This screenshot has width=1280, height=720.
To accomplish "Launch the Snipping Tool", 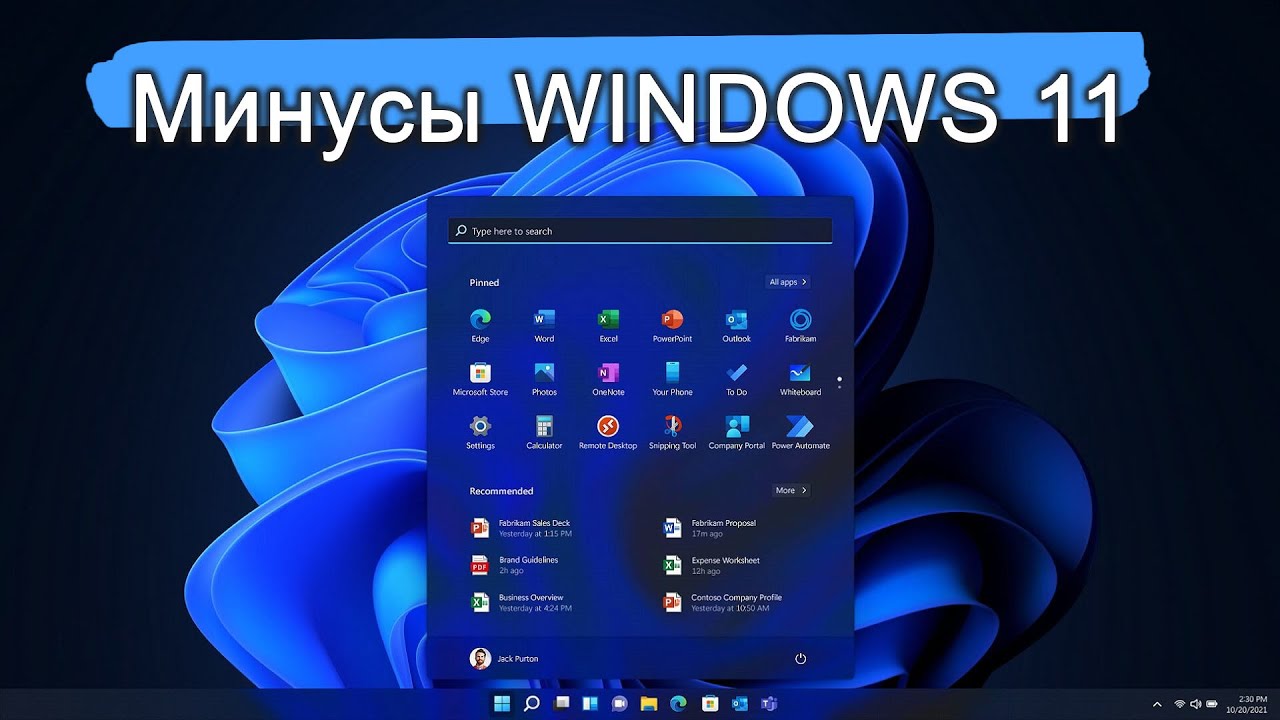I will pos(672,432).
